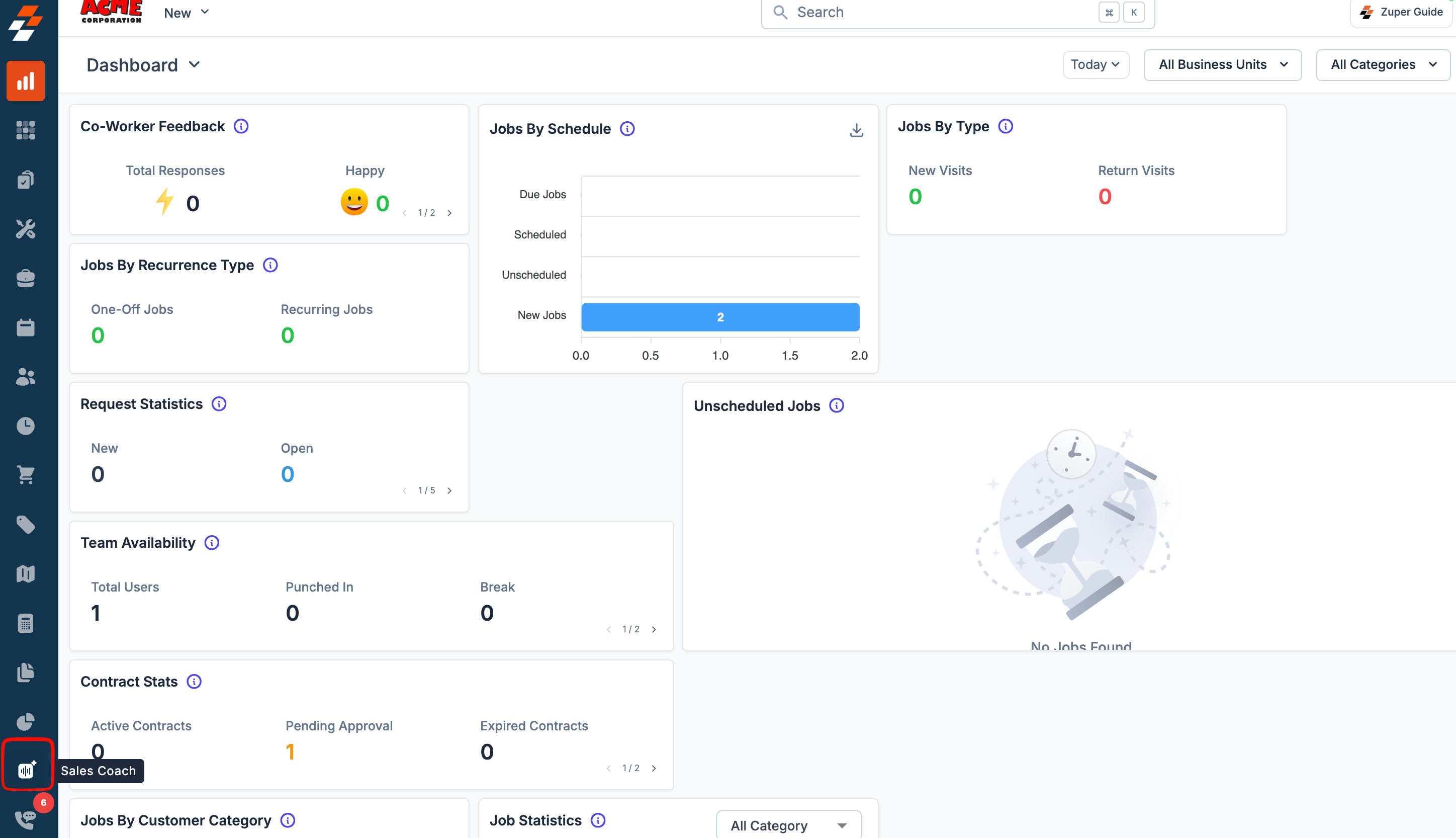The width and height of the screenshot is (1456, 838).
Task: Open the clipboard checklist sidebar icon
Action: (x=25, y=180)
